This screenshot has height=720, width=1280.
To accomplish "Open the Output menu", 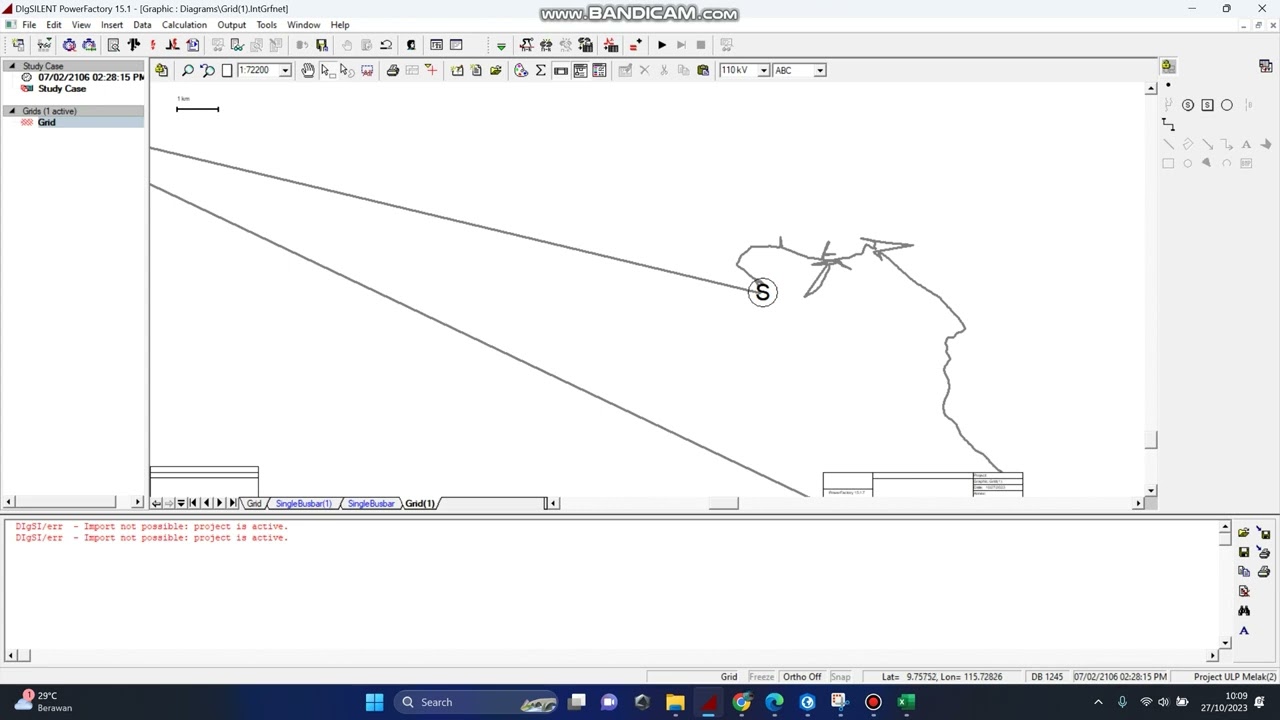I will coord(231,25).
